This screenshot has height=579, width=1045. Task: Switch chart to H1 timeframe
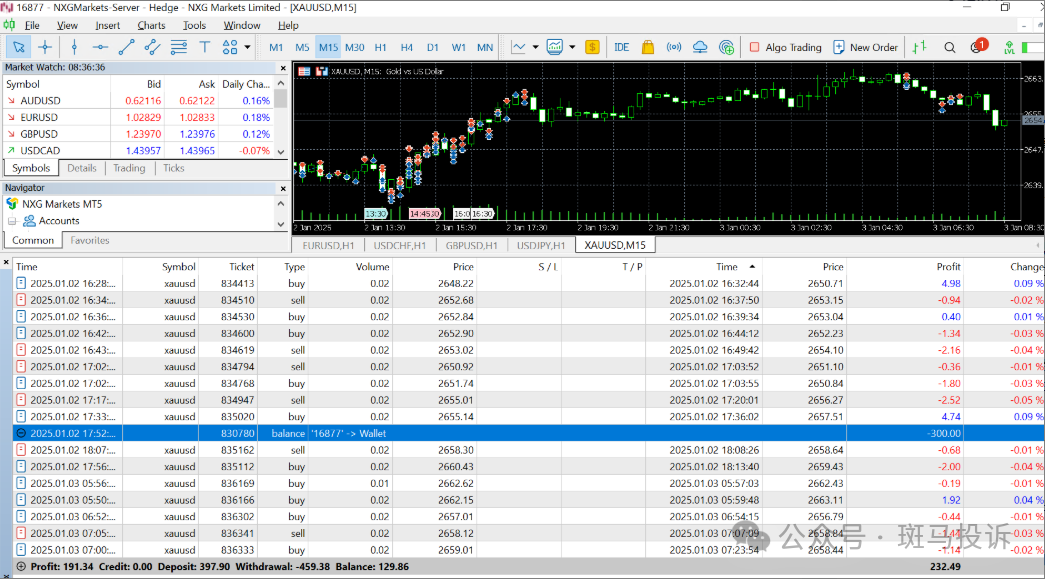pos(381,47)
